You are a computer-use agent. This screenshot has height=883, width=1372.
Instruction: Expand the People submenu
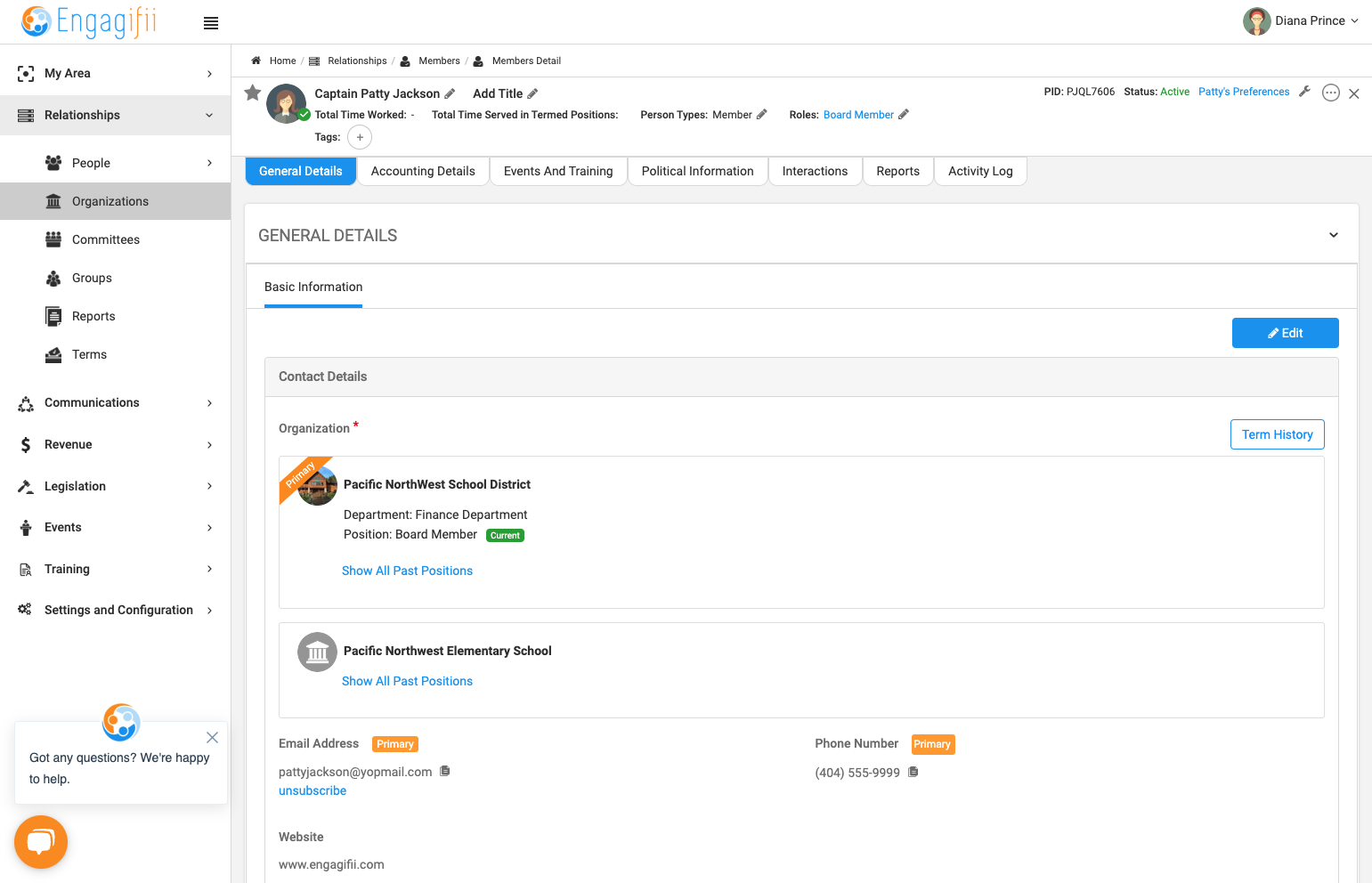[116, 163]
